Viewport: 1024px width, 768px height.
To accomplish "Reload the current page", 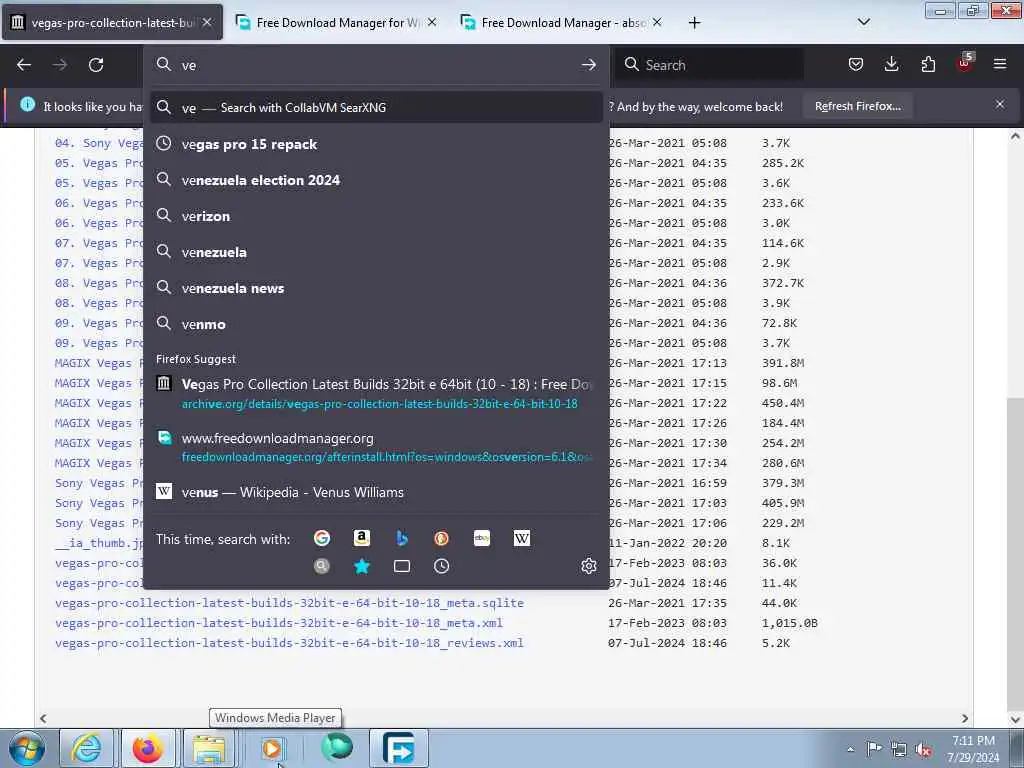I will pyautogui.click(x=96, y=65).
